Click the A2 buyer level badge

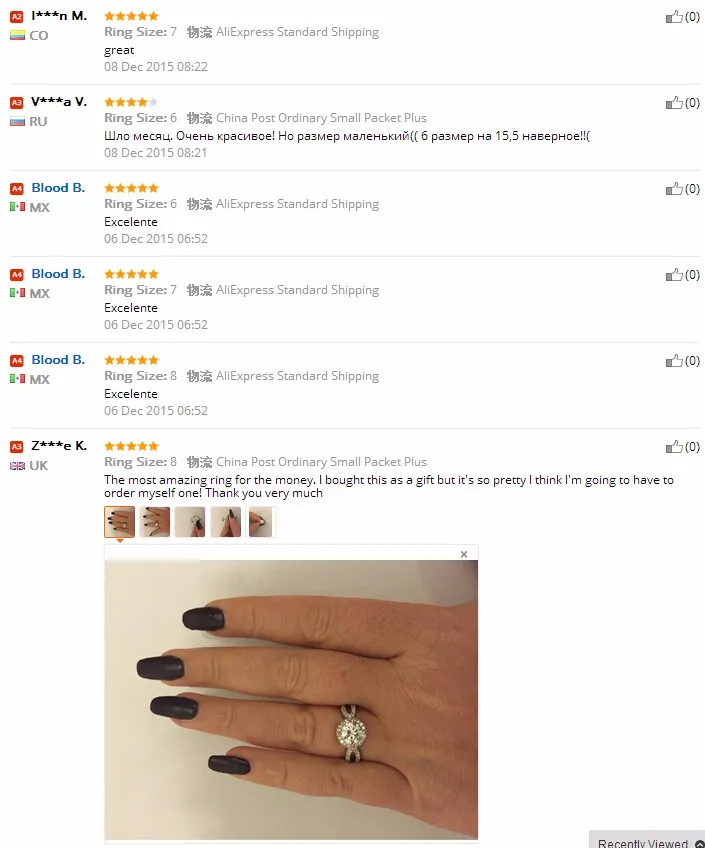coord(17,17)
